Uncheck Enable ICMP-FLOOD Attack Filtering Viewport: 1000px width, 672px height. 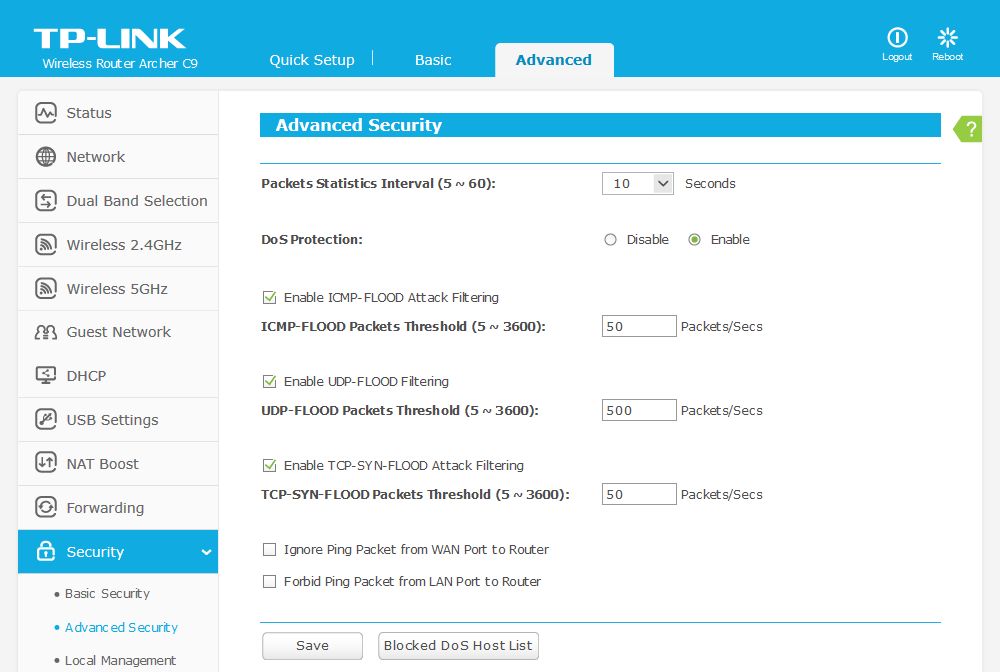pyautogui.click(x=270, y=298)
